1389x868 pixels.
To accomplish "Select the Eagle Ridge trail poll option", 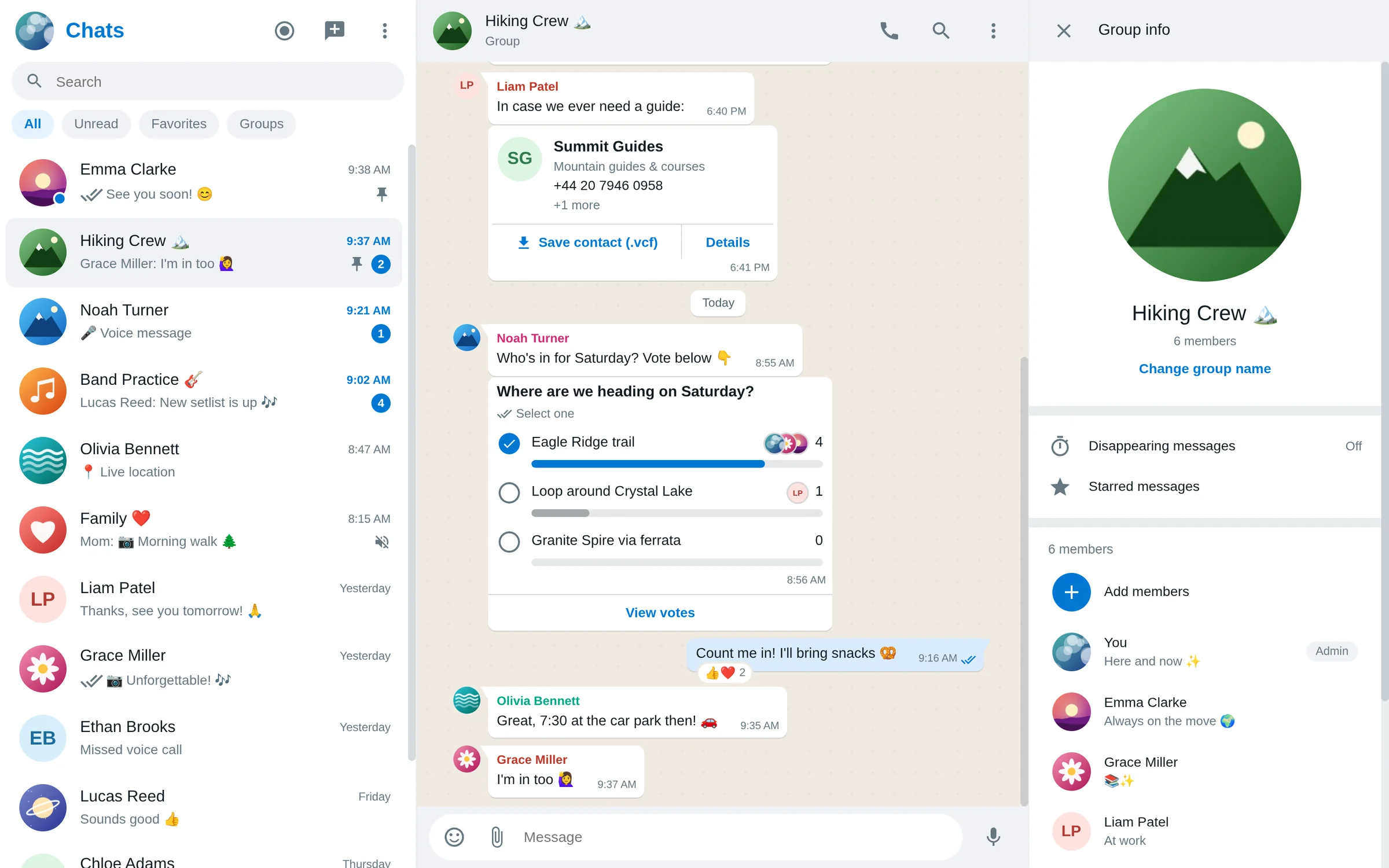I will pyautogui.click(x=509, y=443).
